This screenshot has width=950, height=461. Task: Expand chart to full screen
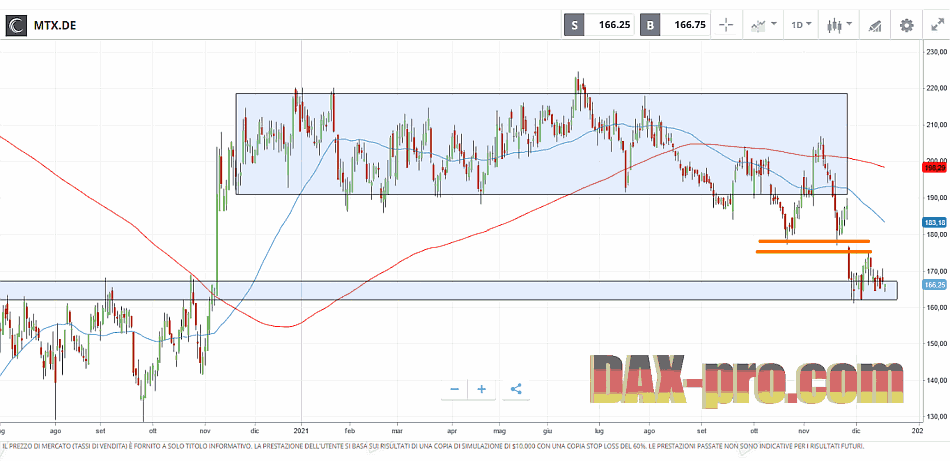tap(936, 25)
